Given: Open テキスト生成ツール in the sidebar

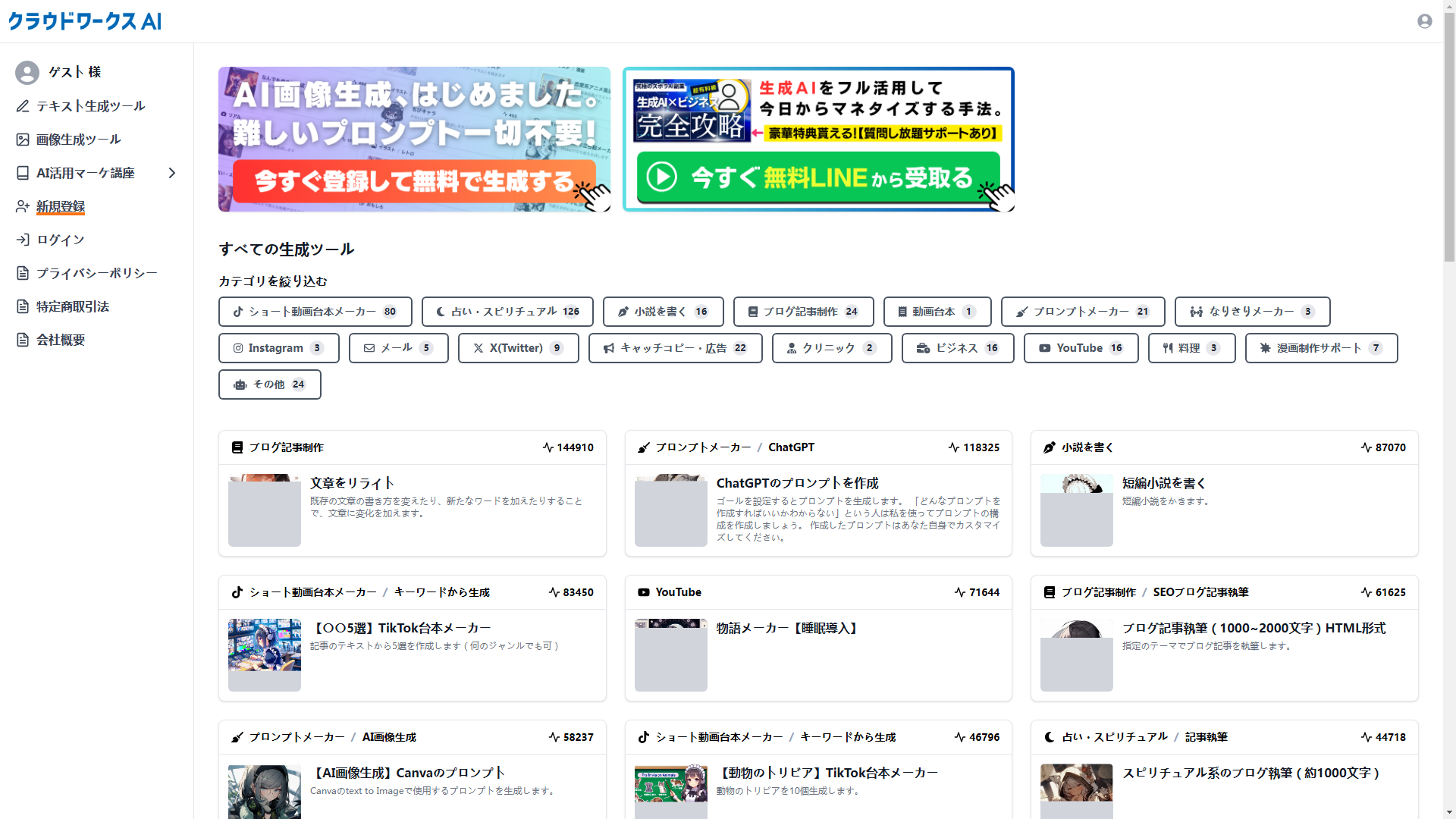Looking at the screenshot, I should pos(91,106).
